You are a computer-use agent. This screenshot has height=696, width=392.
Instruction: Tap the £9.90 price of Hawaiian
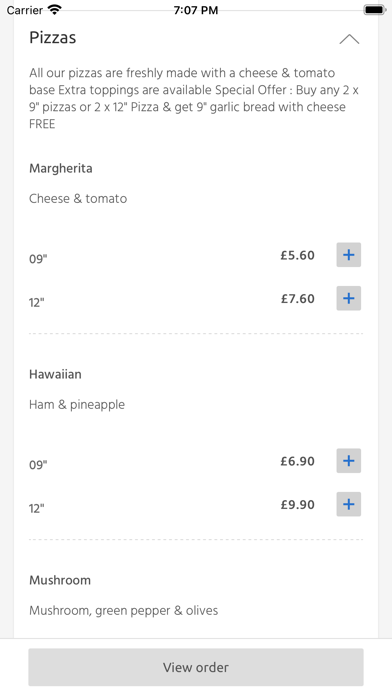tap(297, 505)
